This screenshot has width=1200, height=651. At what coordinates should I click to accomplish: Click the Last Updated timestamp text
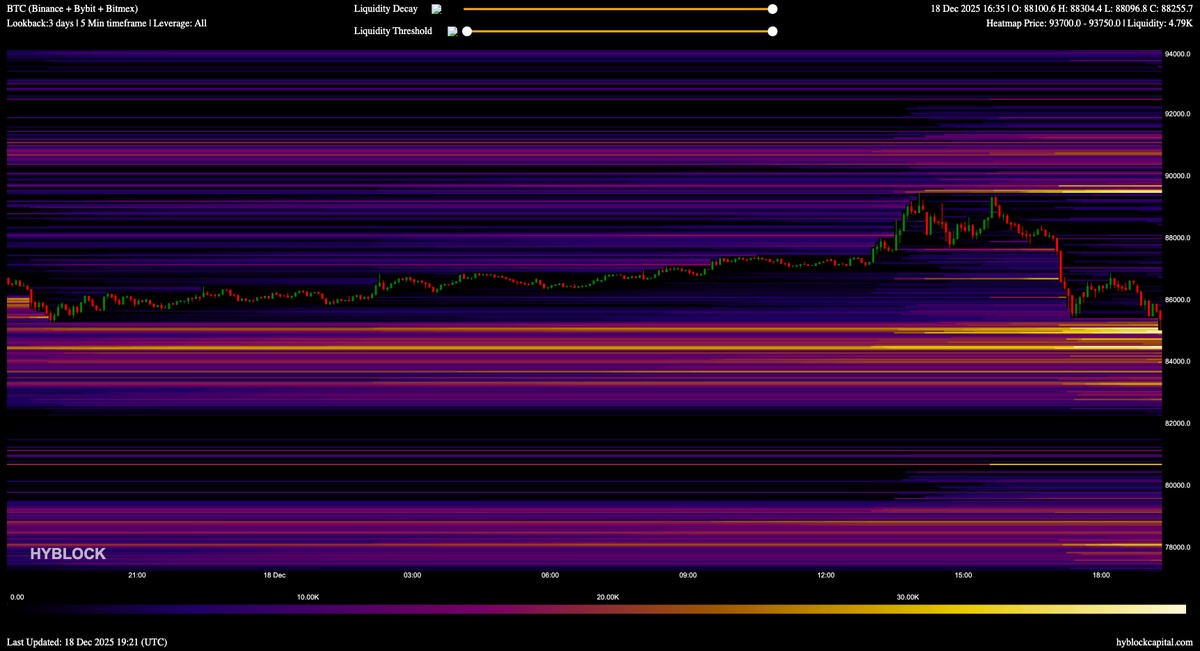coord(88,641)
